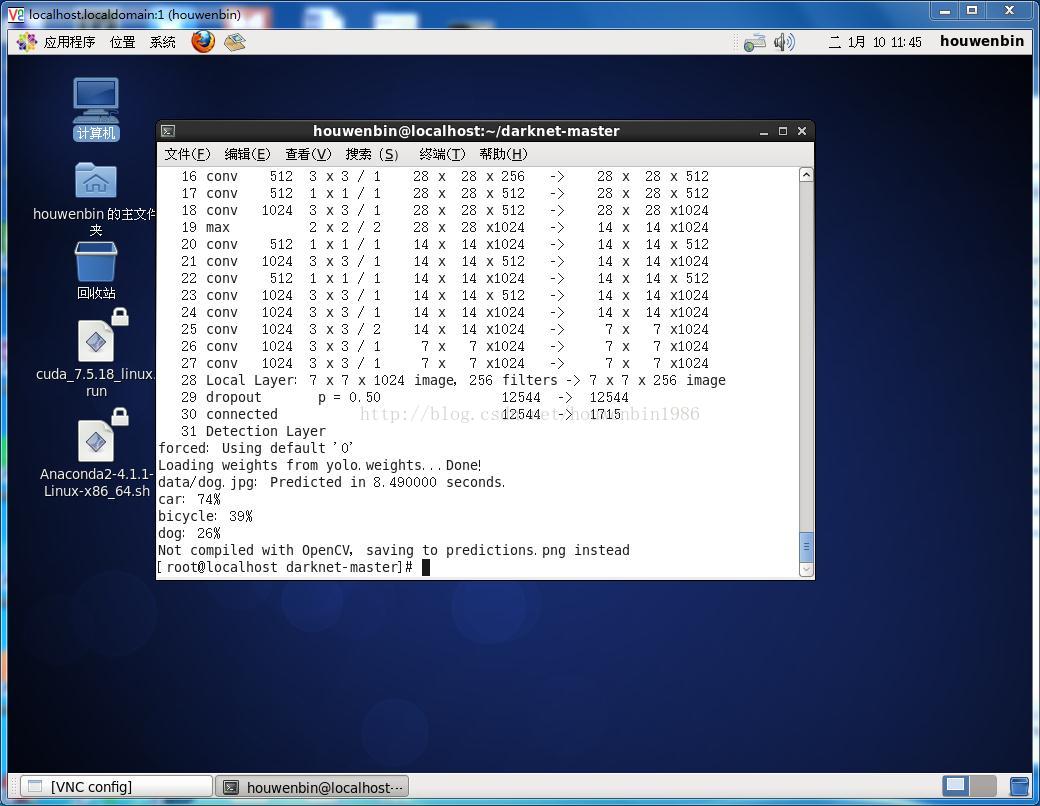Click the '19 max' layer line

tap(444, 227)
